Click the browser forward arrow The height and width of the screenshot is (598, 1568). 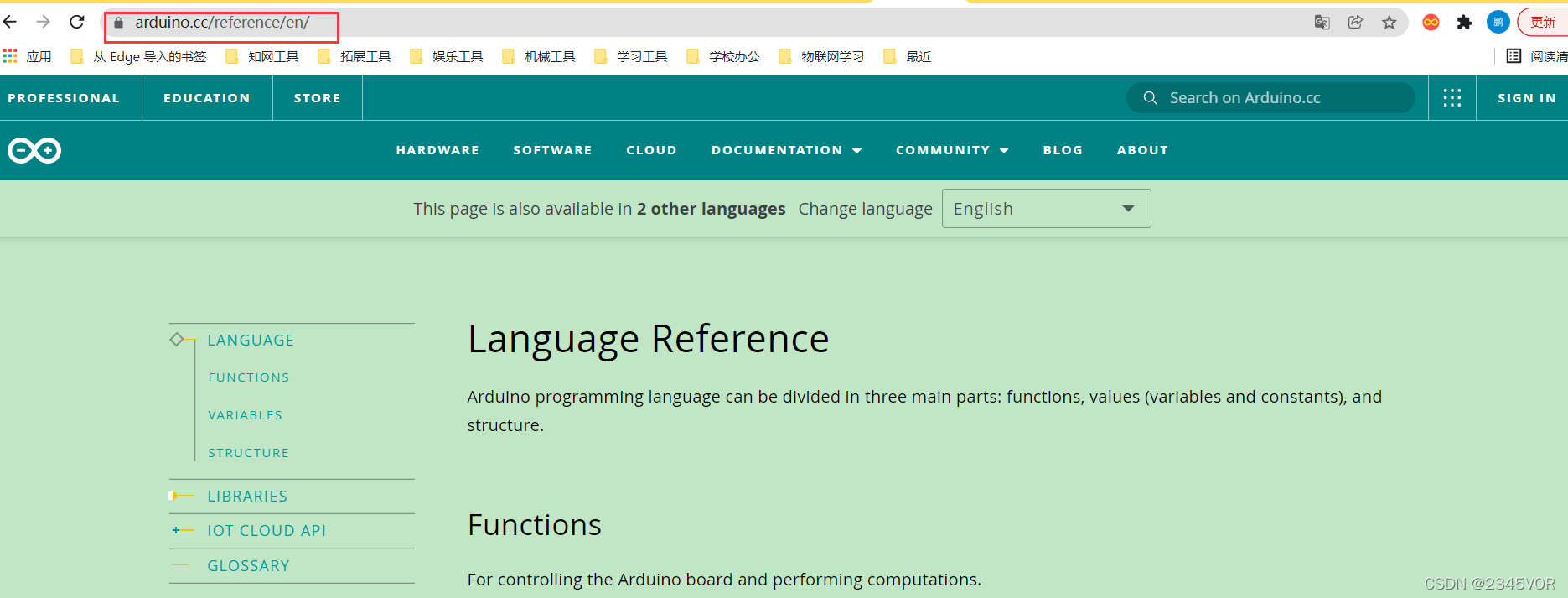point(44,22)
